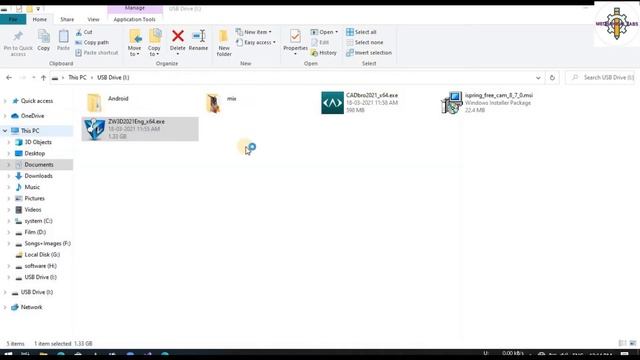Select Local Disk (G:) drive
The width and height of the screenshot is (640, 360).
(x=42, y=254)
